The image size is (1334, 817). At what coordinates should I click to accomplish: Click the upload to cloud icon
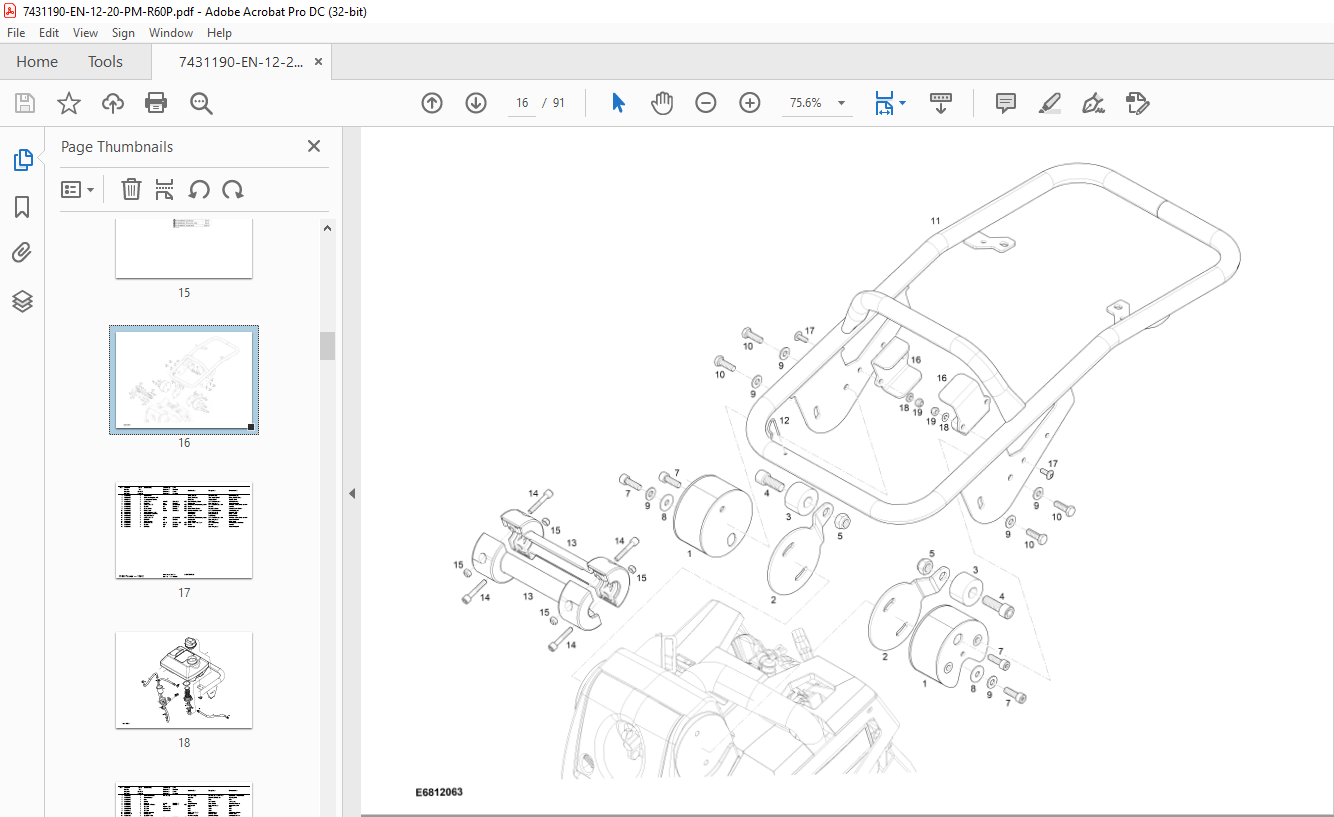113,103
